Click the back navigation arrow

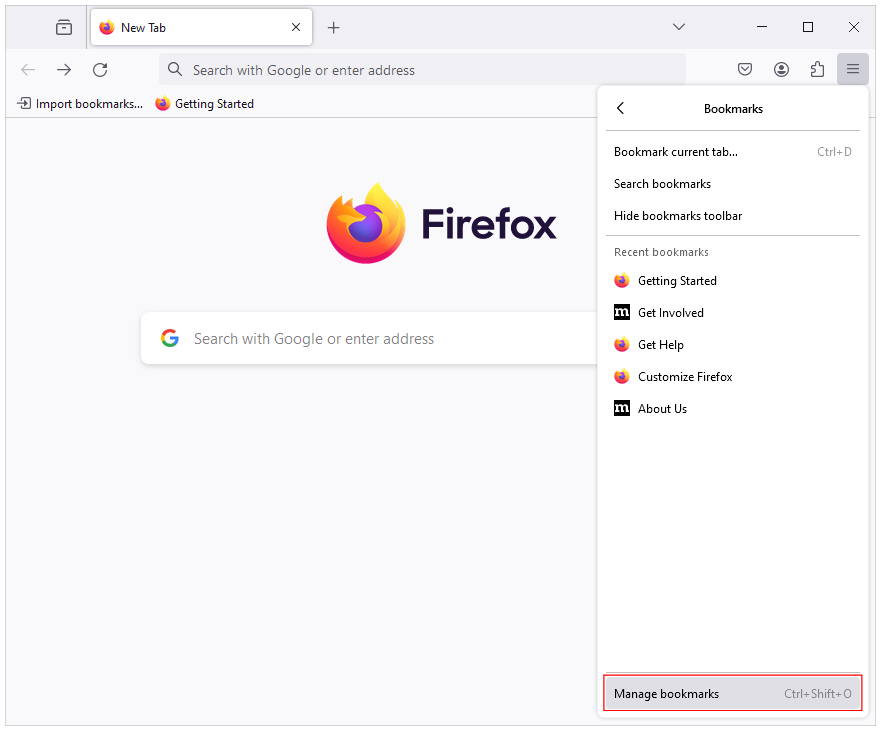(x=27, y=70)
